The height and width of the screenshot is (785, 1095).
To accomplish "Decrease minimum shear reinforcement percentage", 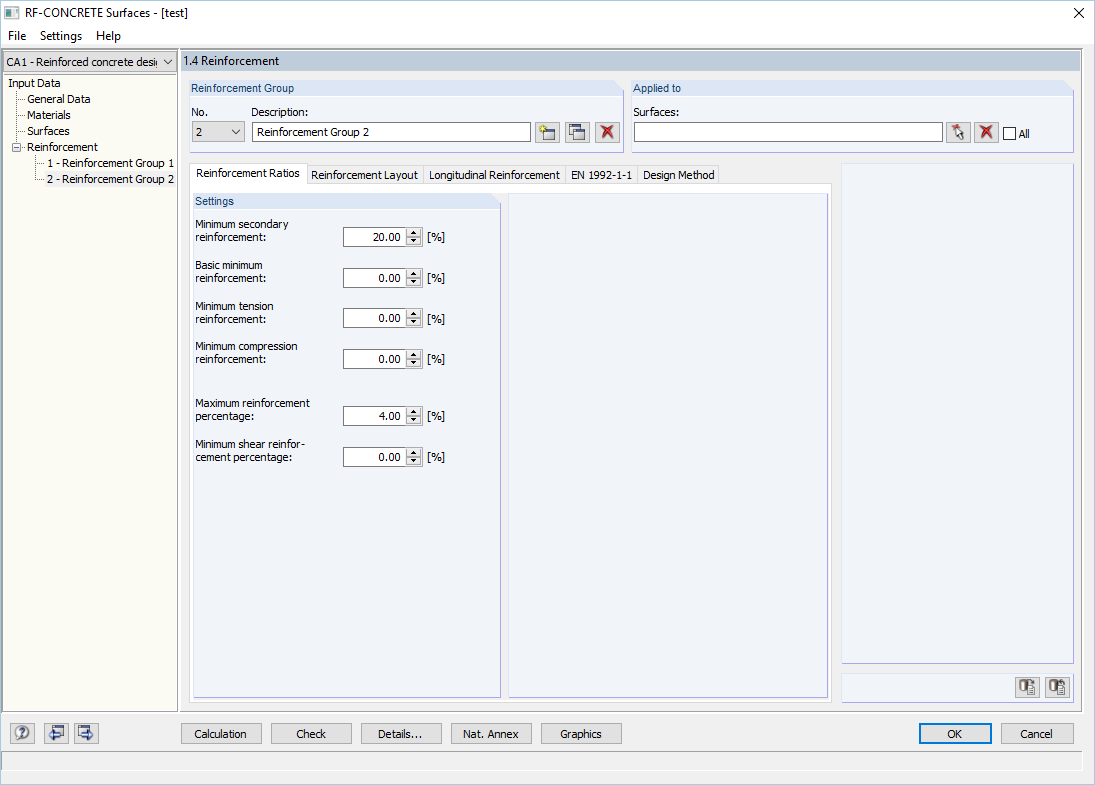I will point(414,462).
